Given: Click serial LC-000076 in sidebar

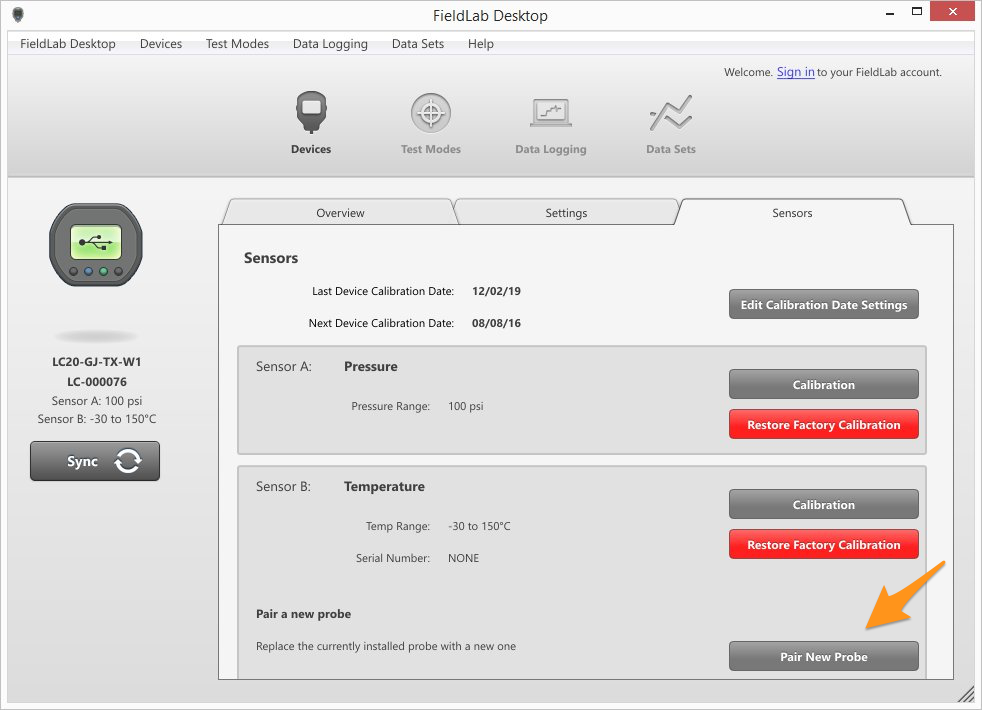Looking at the screenshot, I should tap(96, 382).
